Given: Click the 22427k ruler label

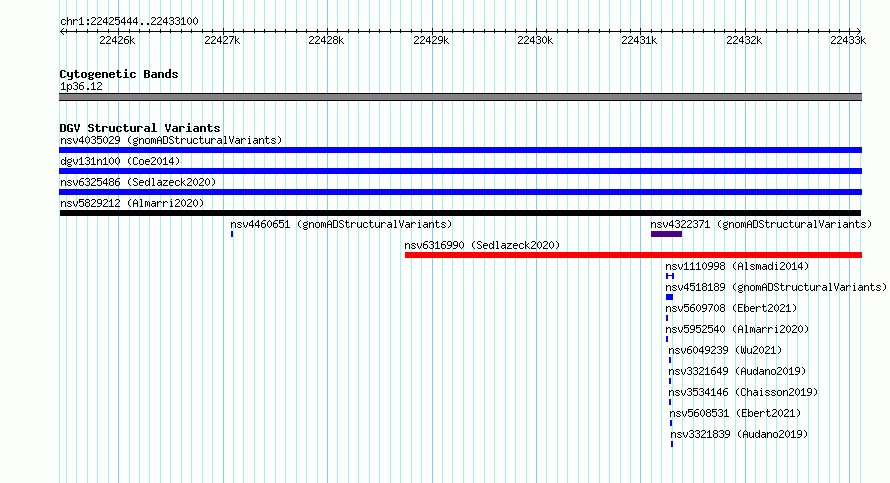Looking at the screenshot, I should (x=222, y=40).
